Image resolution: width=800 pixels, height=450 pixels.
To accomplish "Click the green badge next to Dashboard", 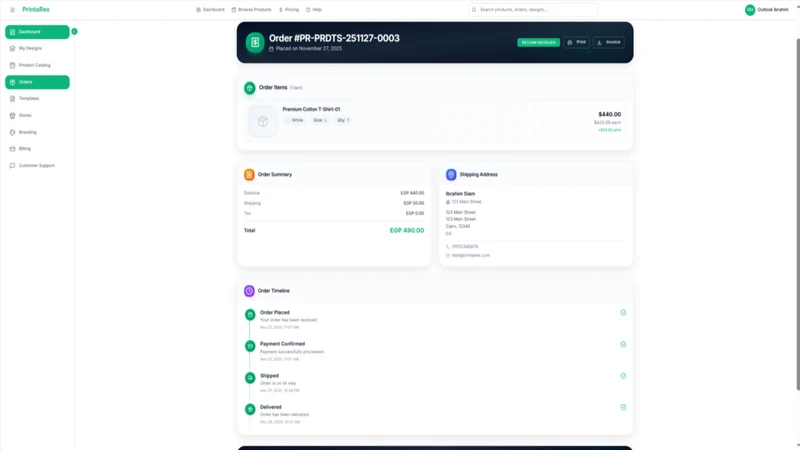I will (x=74, y=32).
